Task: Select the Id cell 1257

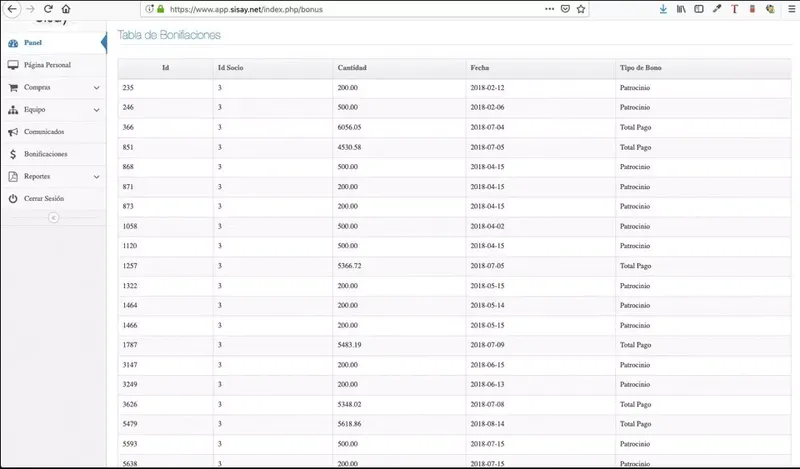Action: pyautogui.click(x=130, y=265)
